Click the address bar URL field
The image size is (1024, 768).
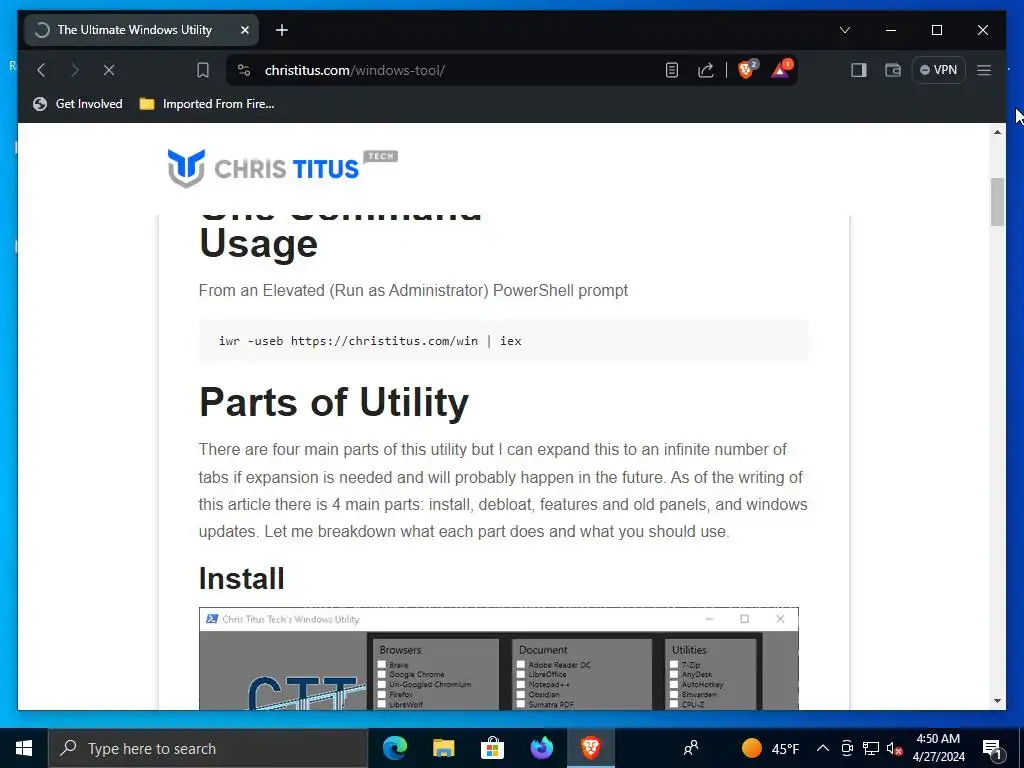(451, 70)
